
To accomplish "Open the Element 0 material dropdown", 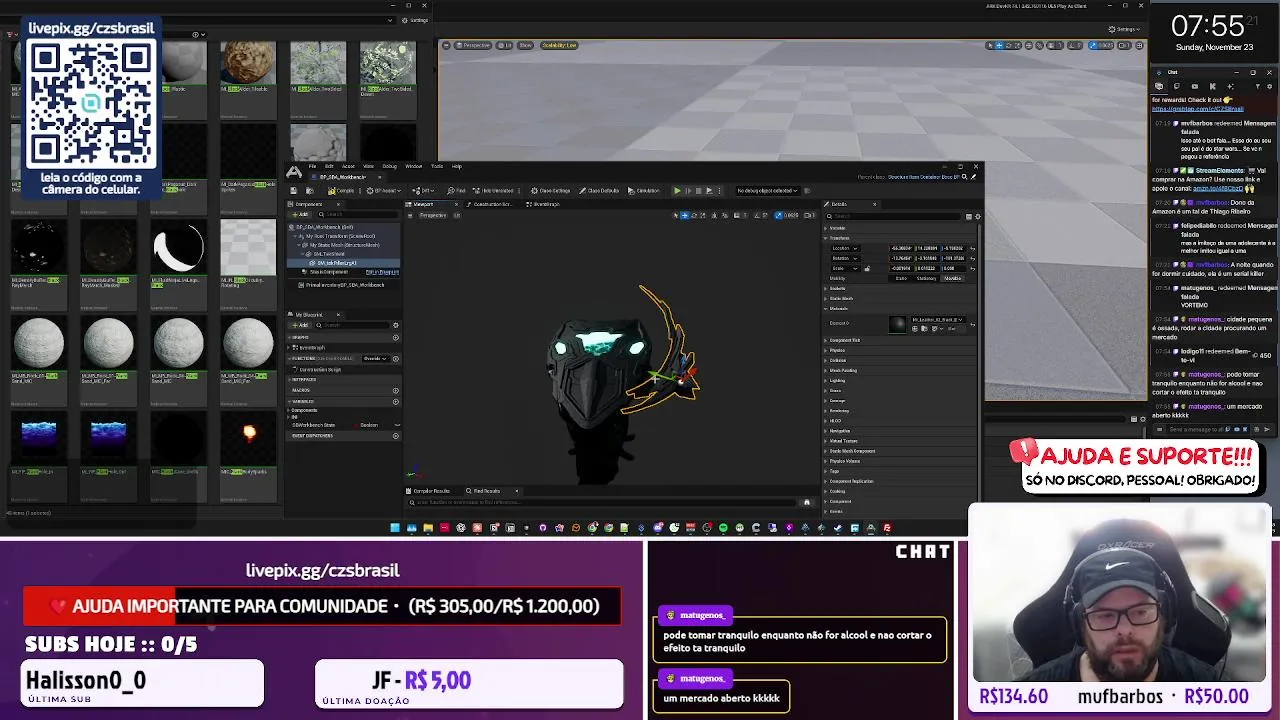I will (937, 320).
